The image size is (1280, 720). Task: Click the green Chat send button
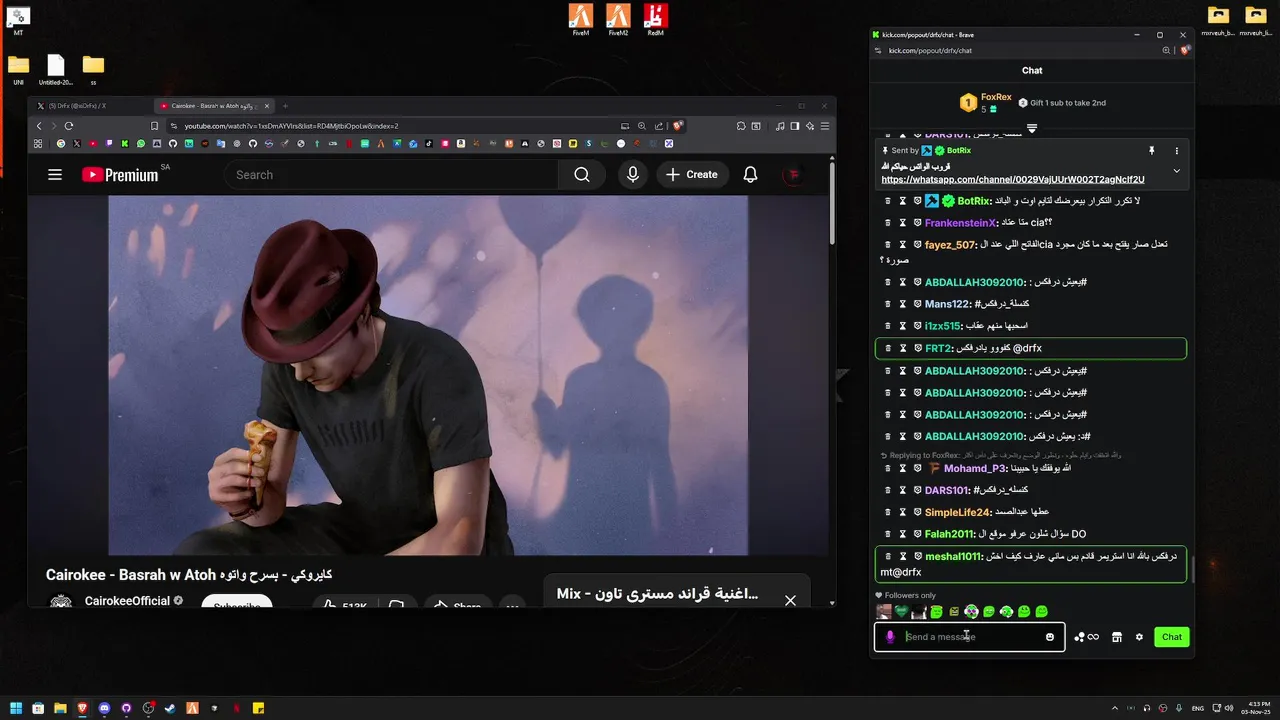pos(1172,637)
